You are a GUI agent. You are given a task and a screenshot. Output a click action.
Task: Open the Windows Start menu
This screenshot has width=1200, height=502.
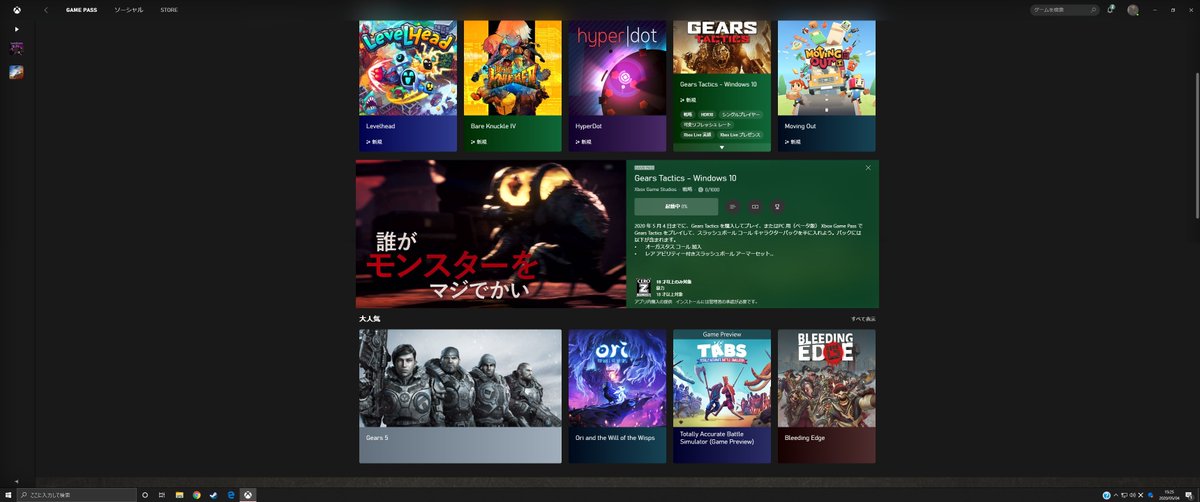point(8,494)
